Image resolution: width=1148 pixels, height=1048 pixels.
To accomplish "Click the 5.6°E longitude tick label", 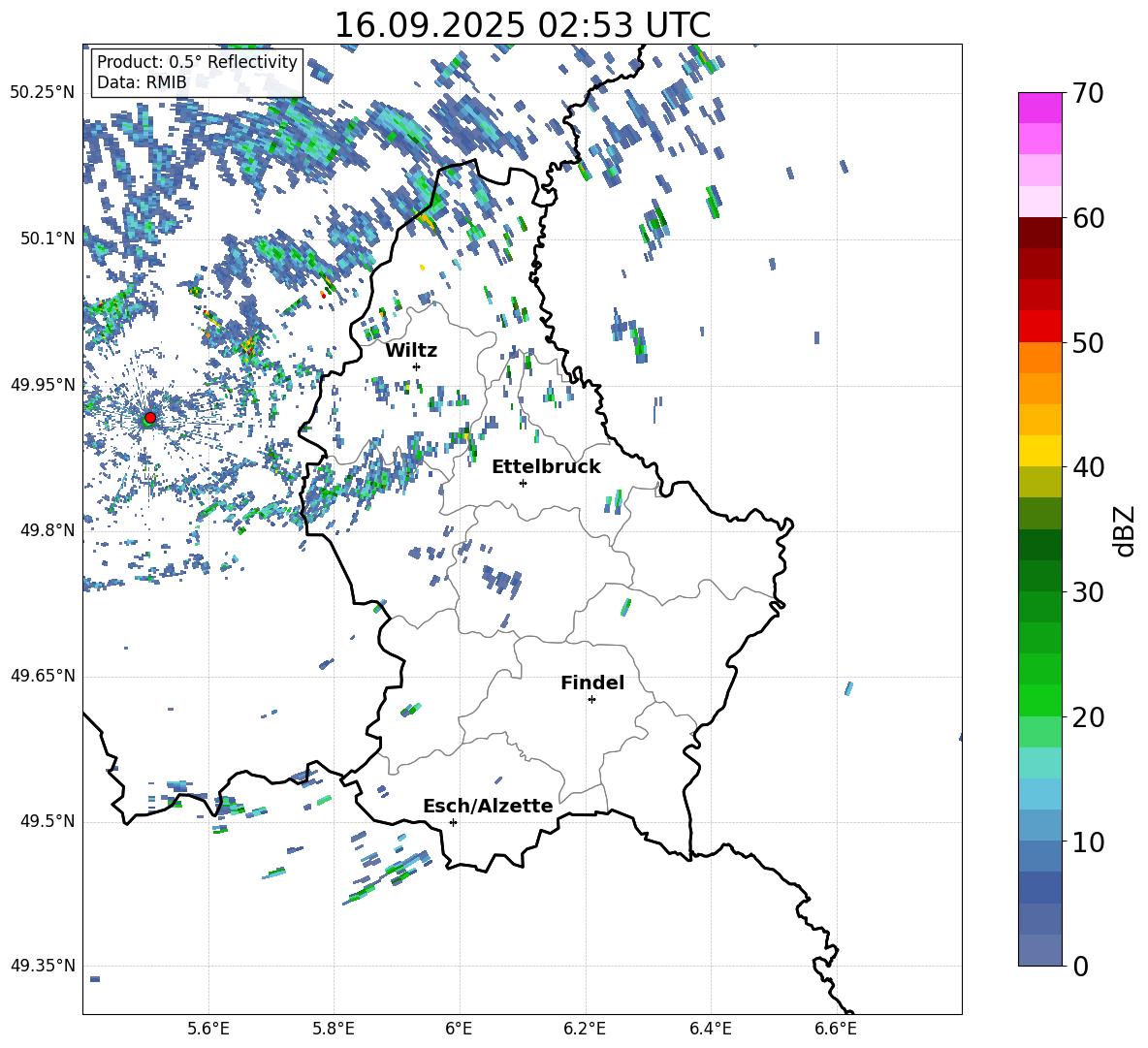I will pos(208,1028).
